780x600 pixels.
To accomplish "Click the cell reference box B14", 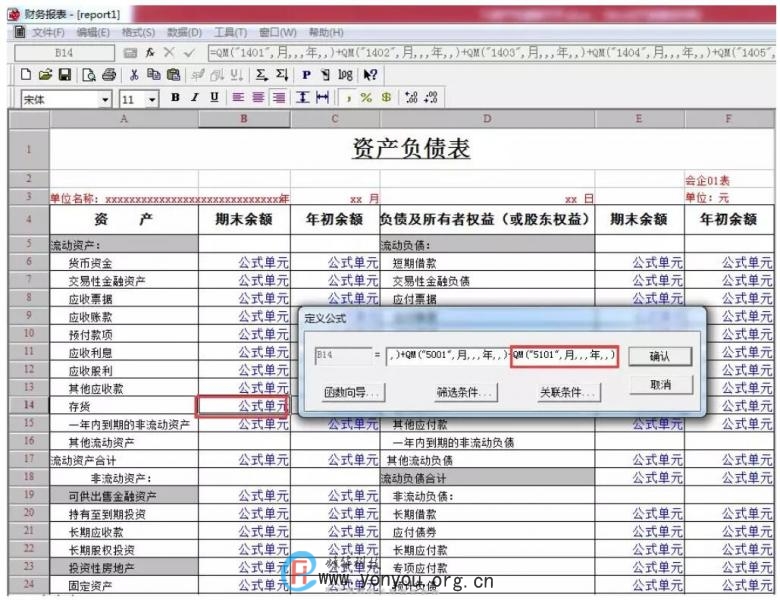I will (343, 355).
